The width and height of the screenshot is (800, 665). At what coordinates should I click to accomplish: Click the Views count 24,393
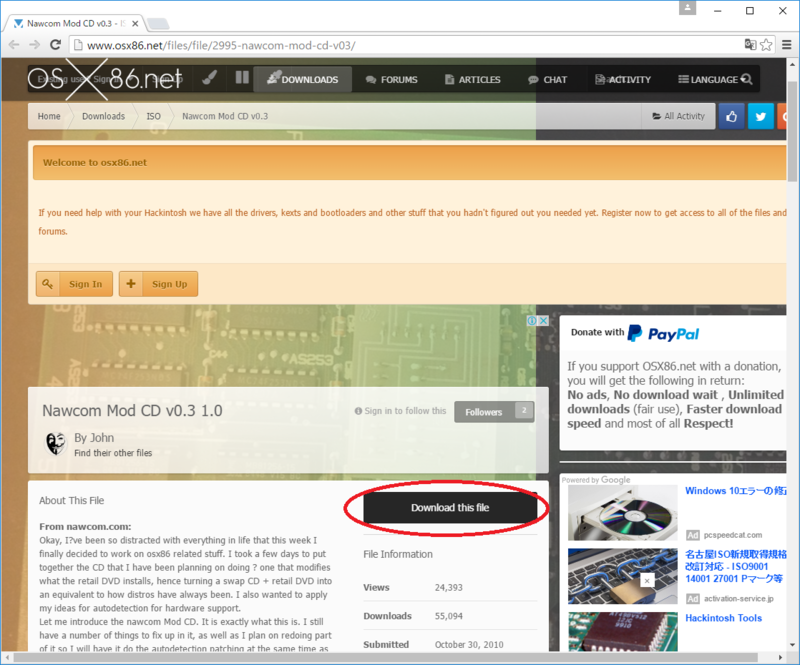[448, 587]
